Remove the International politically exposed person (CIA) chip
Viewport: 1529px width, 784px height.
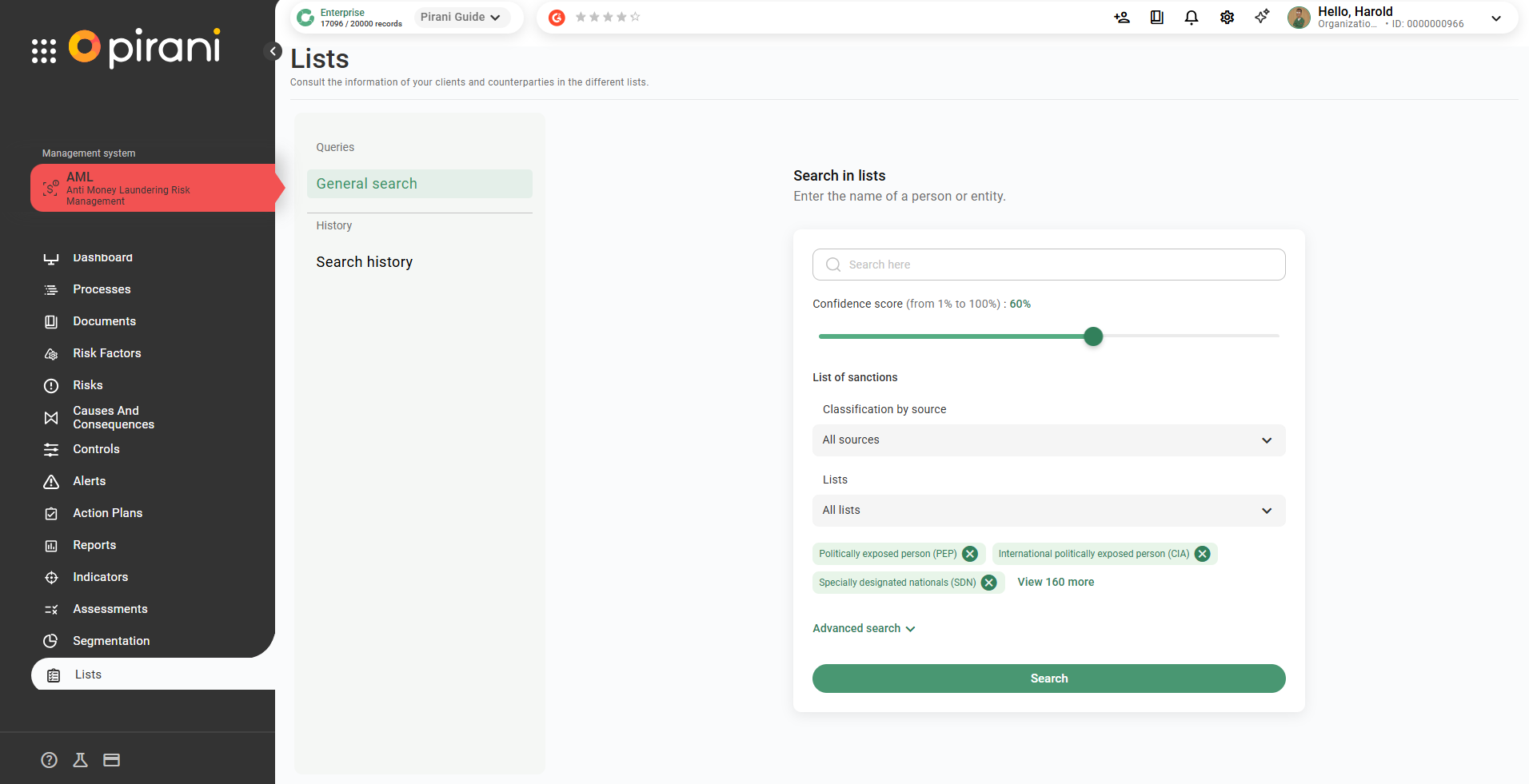(1202, 554)
